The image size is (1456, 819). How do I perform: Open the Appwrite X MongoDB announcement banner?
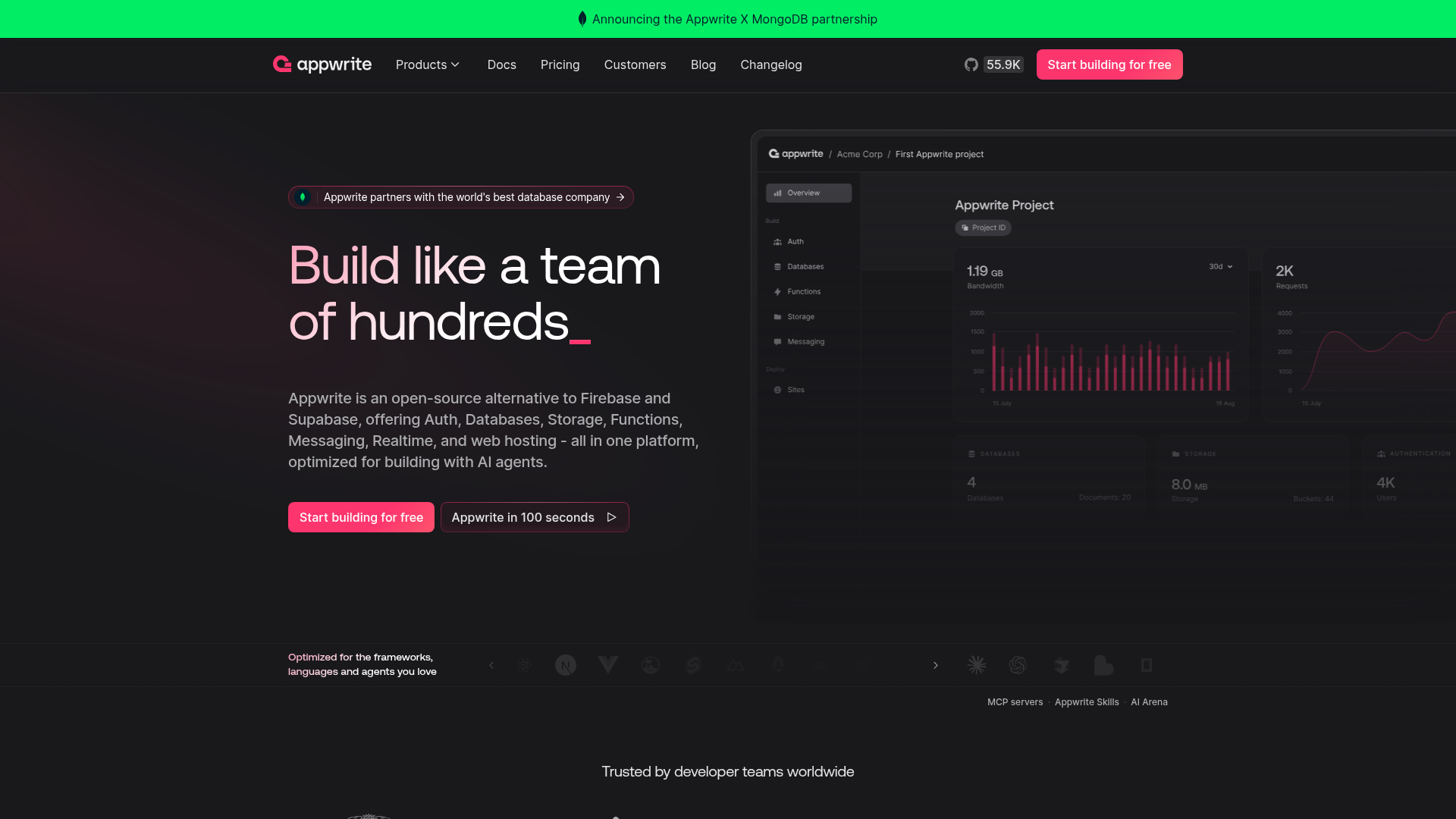[x=728, y=19]
